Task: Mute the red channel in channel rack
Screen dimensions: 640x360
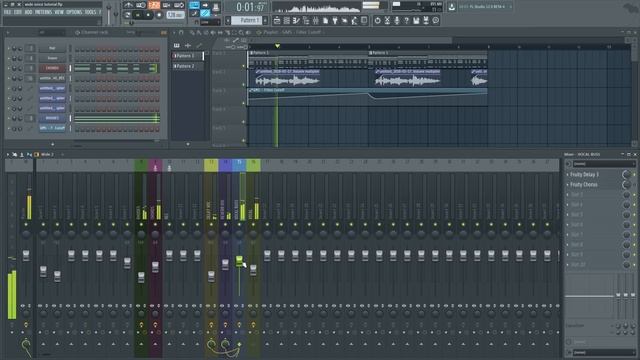Action: [x=9, y=69]
